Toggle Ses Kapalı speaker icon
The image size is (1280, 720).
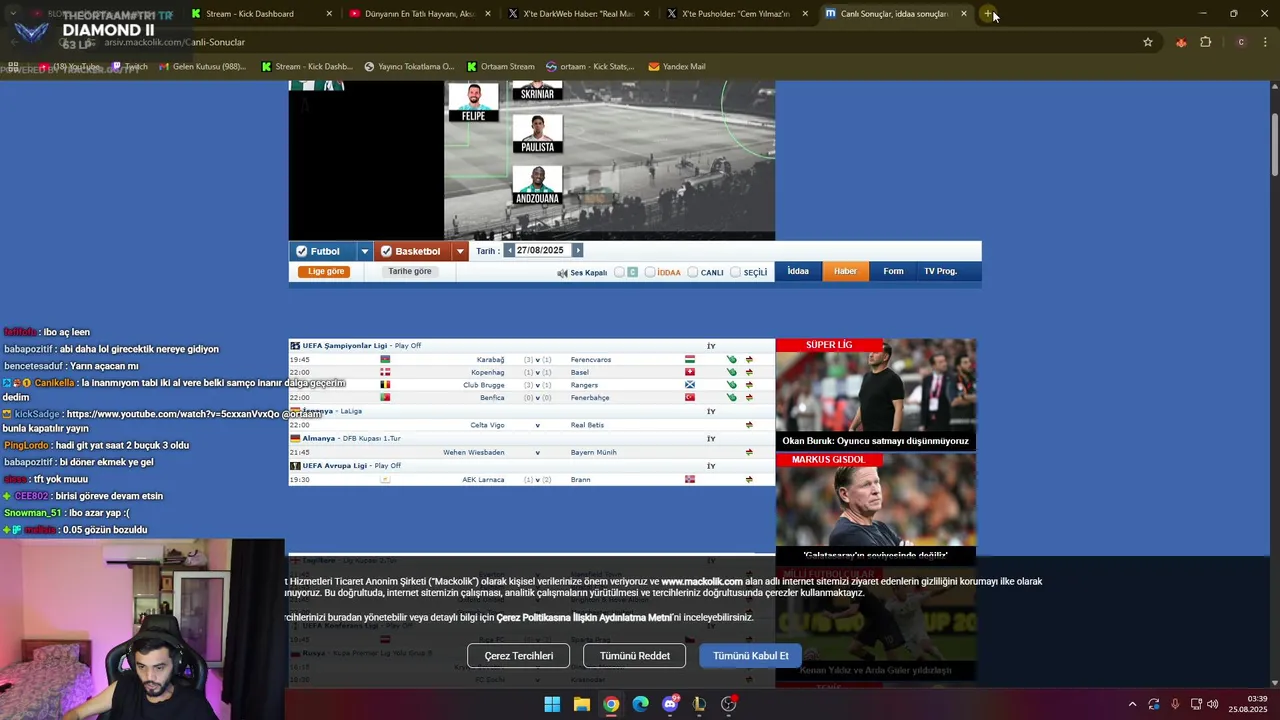coord(562,273)
